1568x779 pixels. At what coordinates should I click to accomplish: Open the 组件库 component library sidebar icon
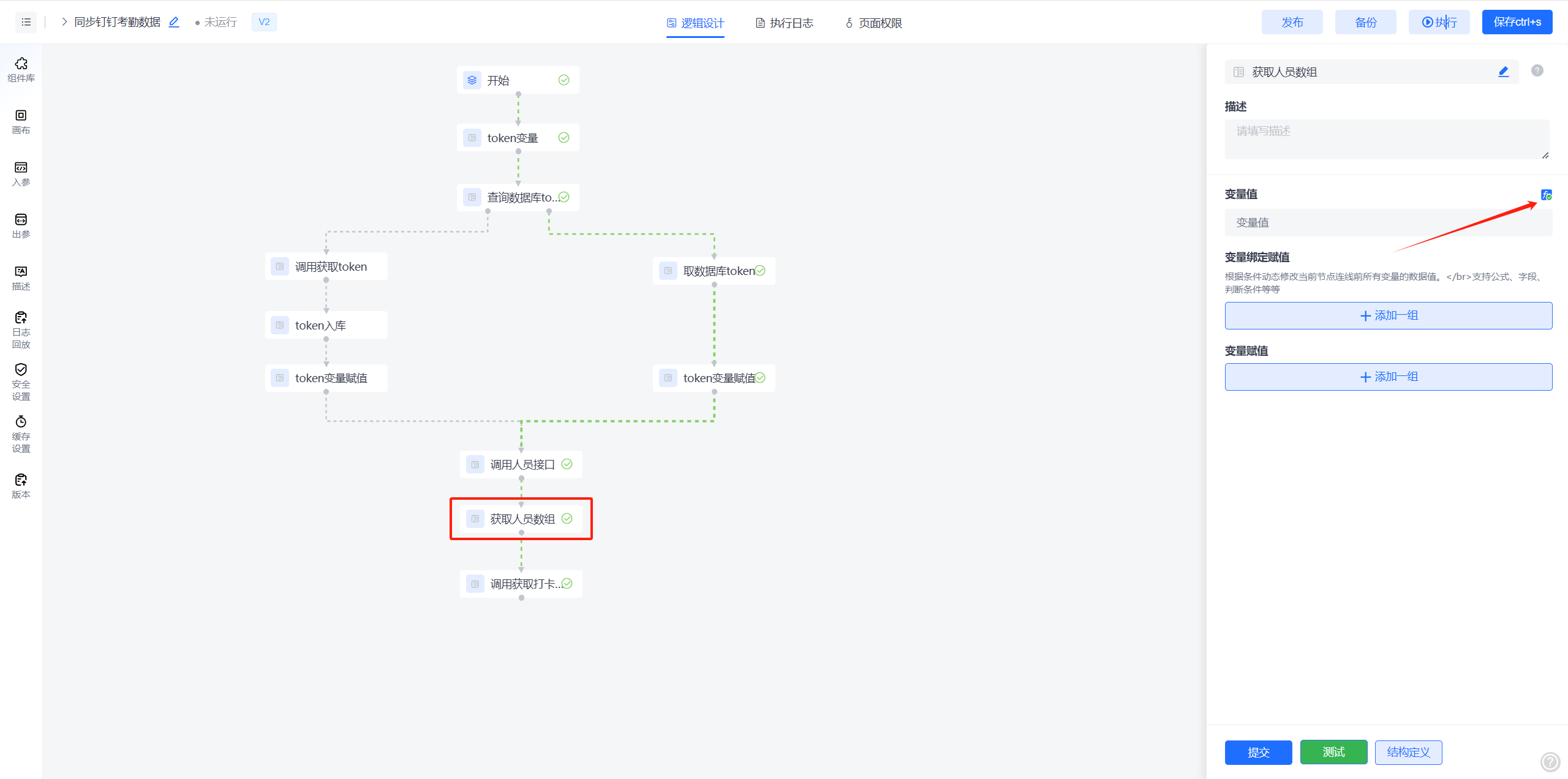(x=21, y=70)
